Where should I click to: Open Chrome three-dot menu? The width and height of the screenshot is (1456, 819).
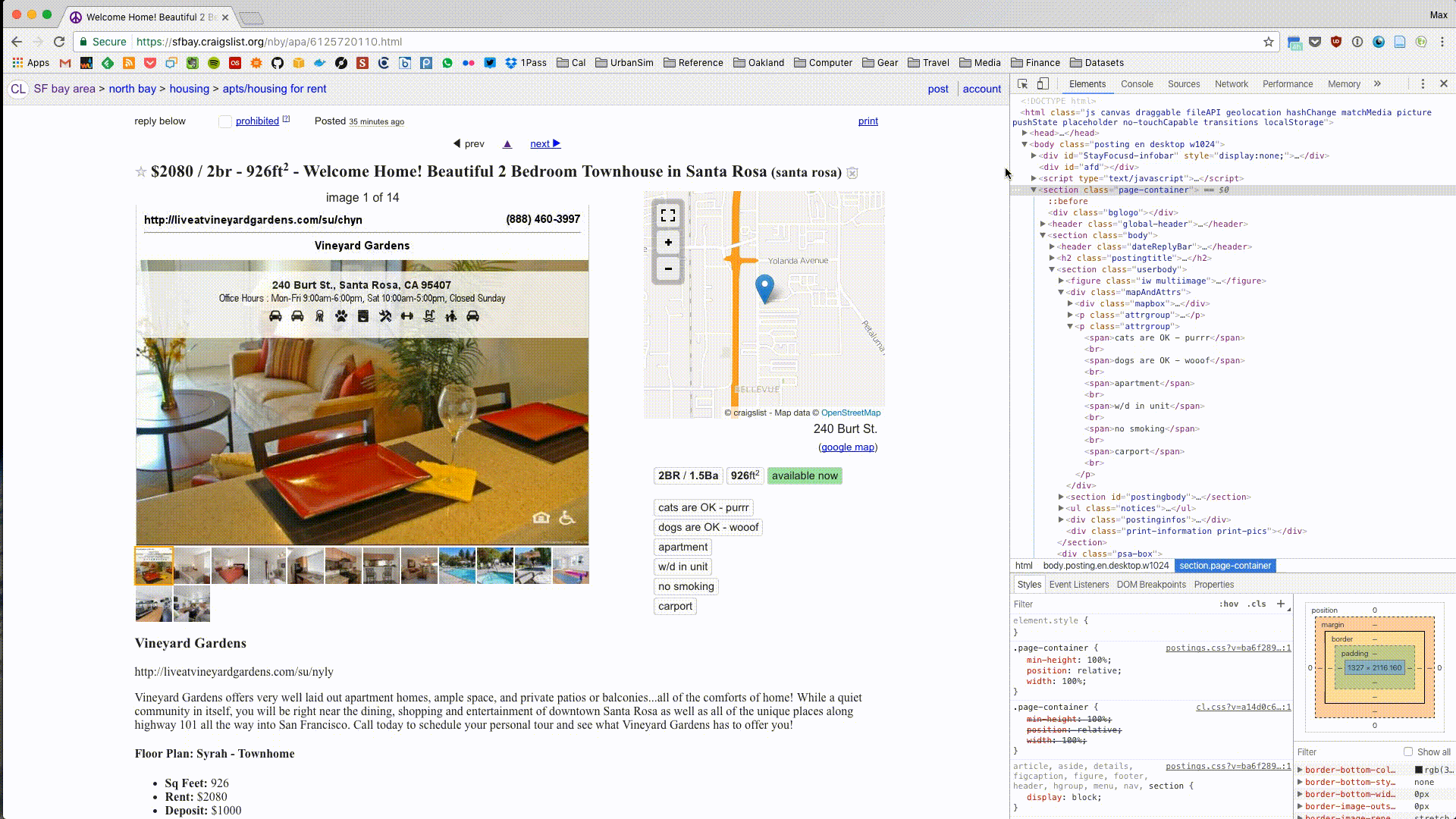pos(1442,42)
